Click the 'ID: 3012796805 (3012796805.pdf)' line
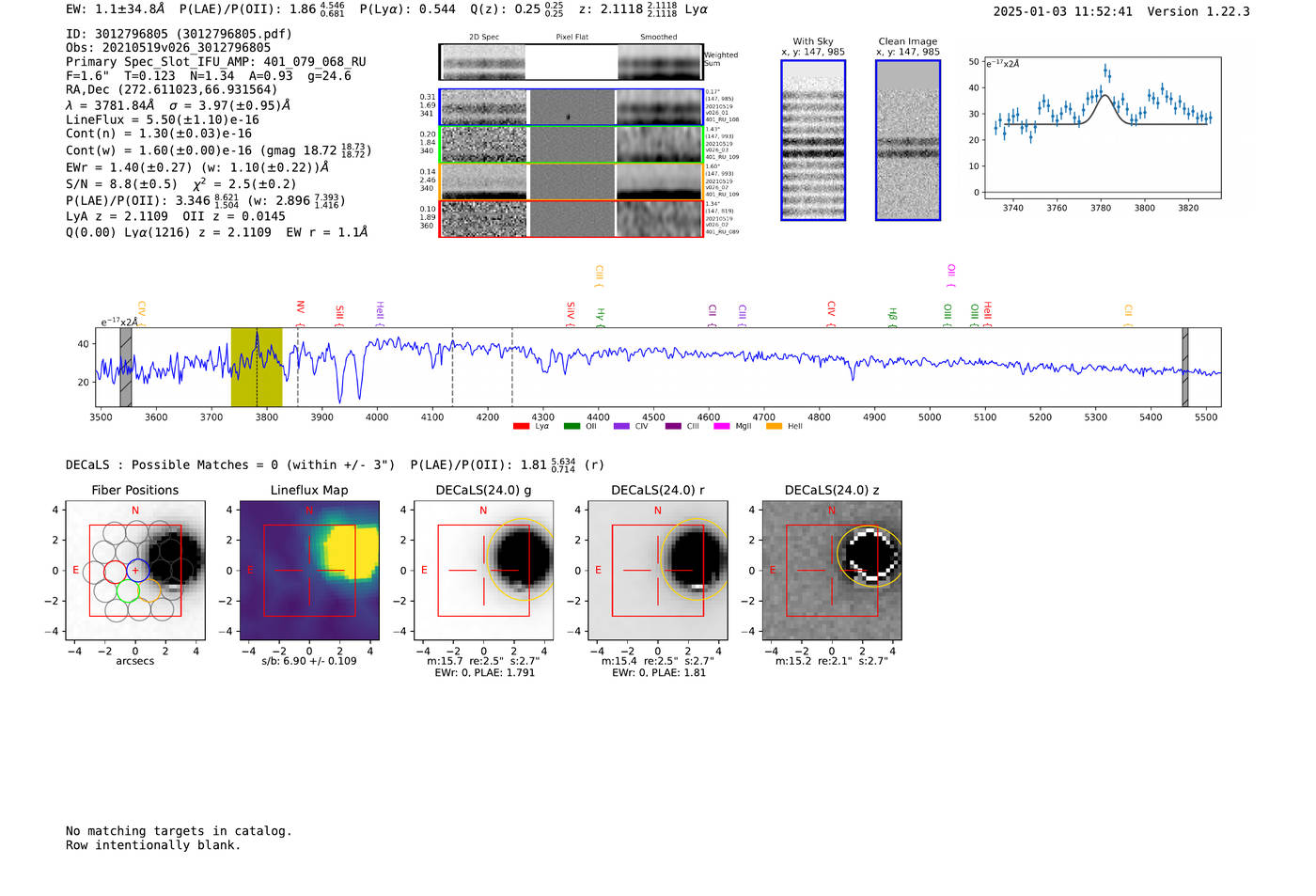 pos(179,34)
